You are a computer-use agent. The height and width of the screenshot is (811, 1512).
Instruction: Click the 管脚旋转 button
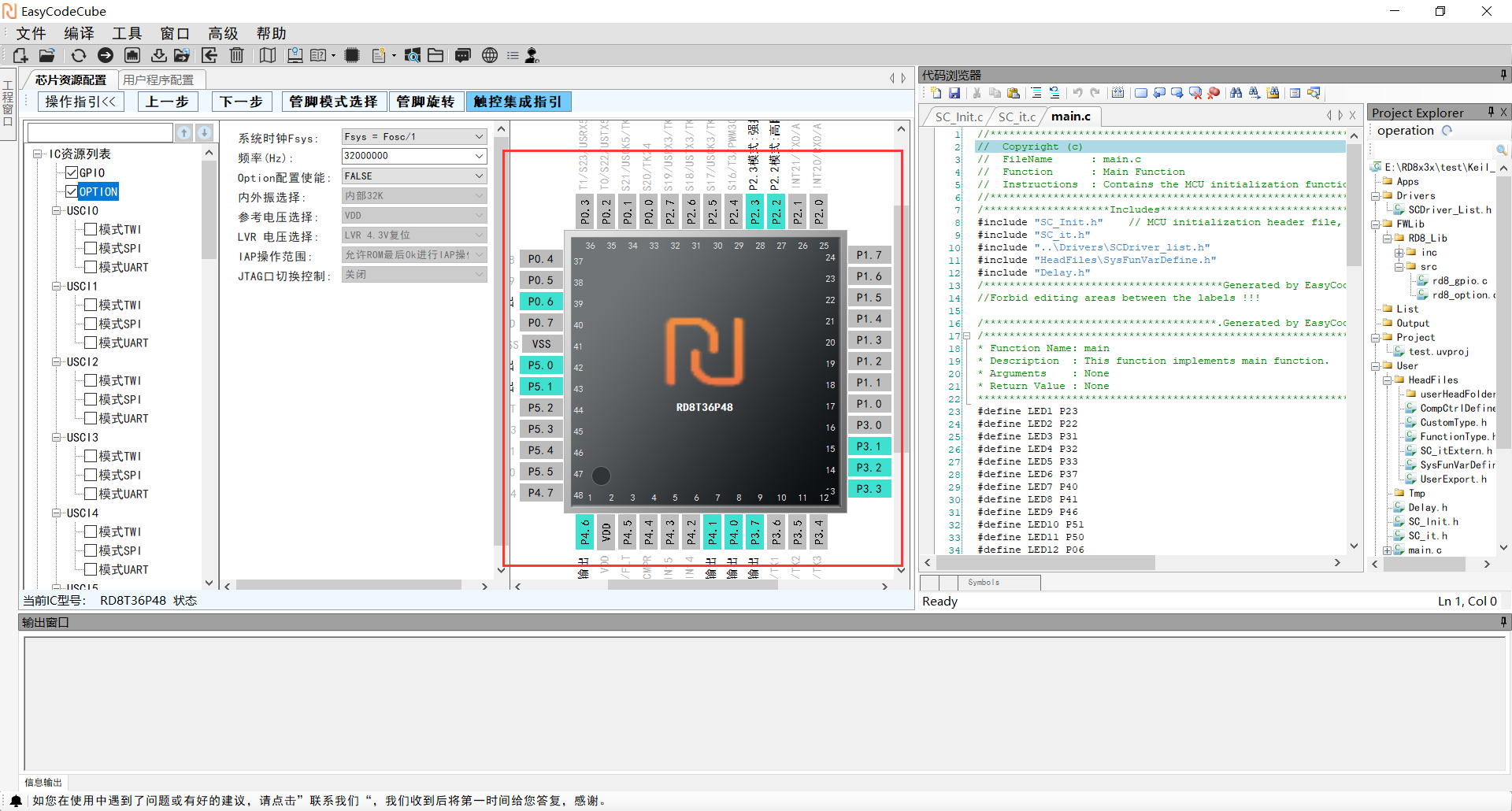[425, 102]
